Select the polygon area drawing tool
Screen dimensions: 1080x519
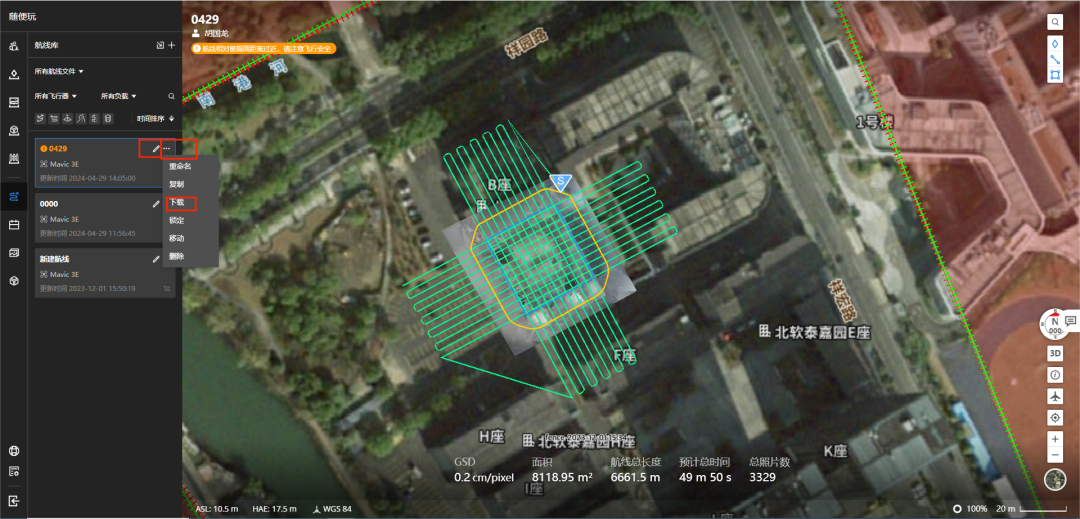pos(1055,75)
